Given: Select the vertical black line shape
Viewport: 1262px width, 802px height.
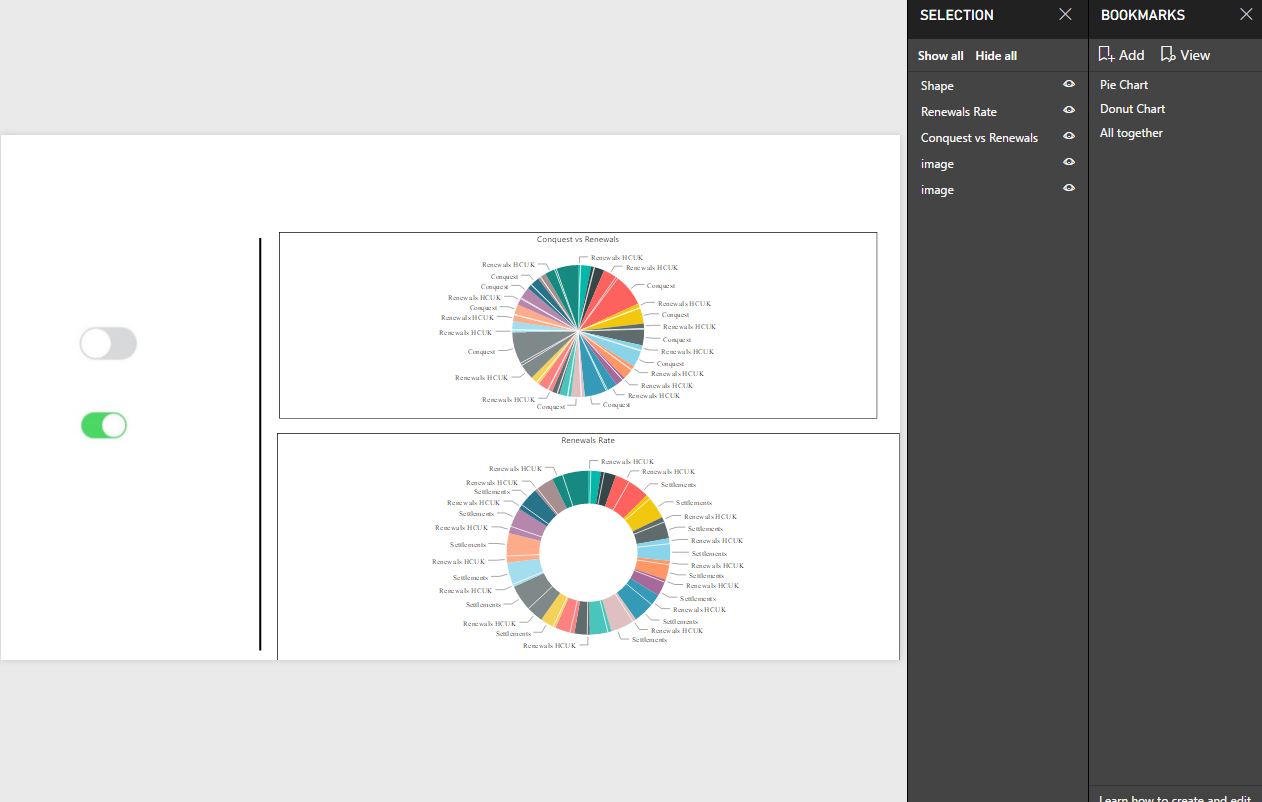Looking at the screenshot, I should point(260,444).
